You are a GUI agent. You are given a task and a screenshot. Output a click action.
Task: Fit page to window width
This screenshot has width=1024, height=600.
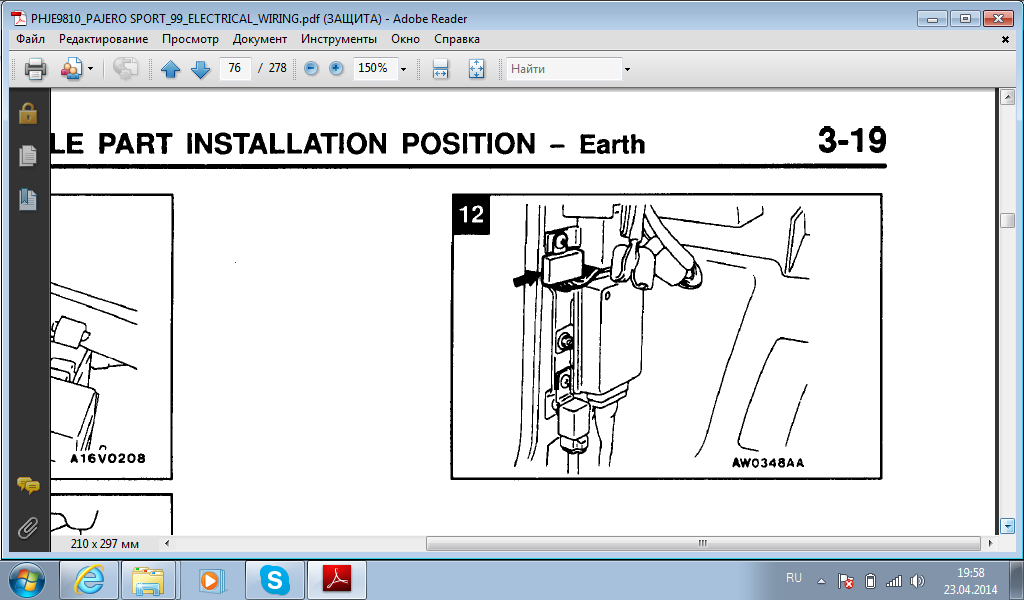[440, 69]
